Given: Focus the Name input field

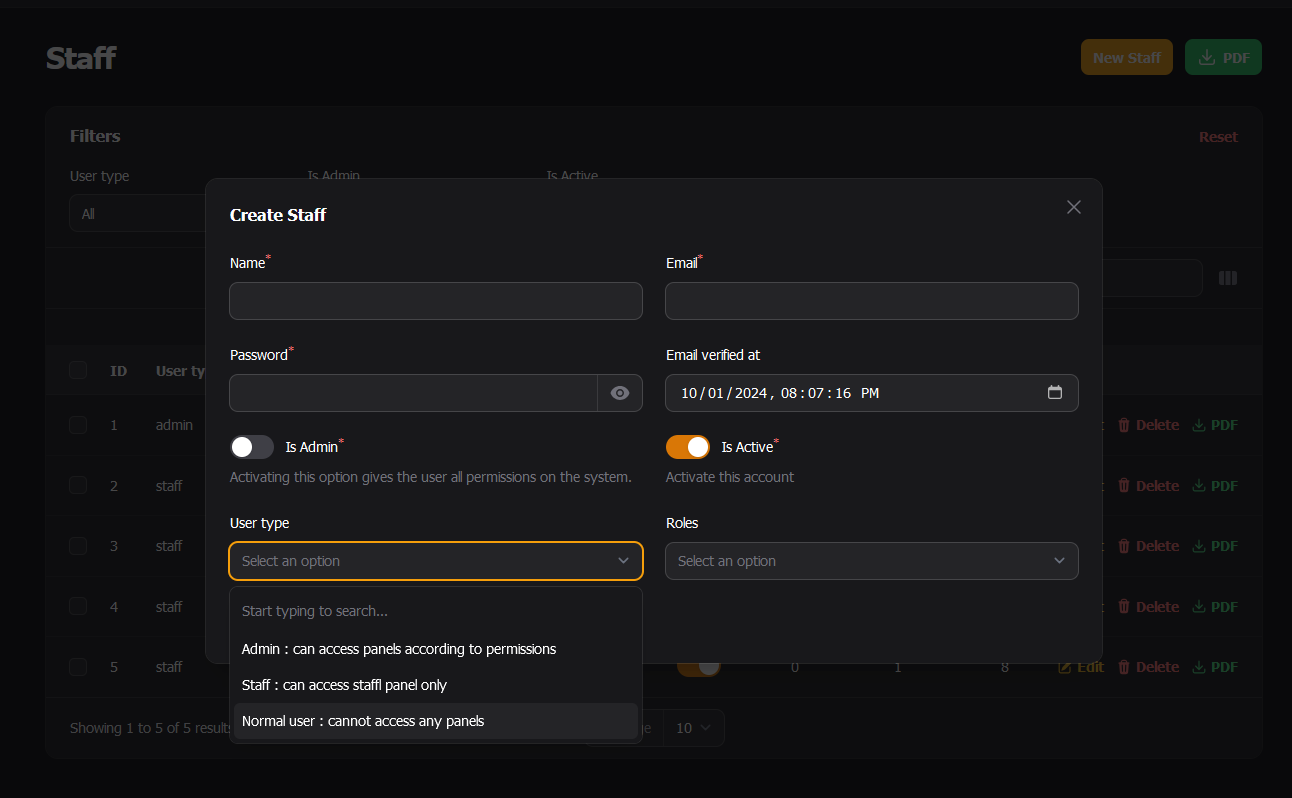Looking at the screenshot, I should [436, 301].
